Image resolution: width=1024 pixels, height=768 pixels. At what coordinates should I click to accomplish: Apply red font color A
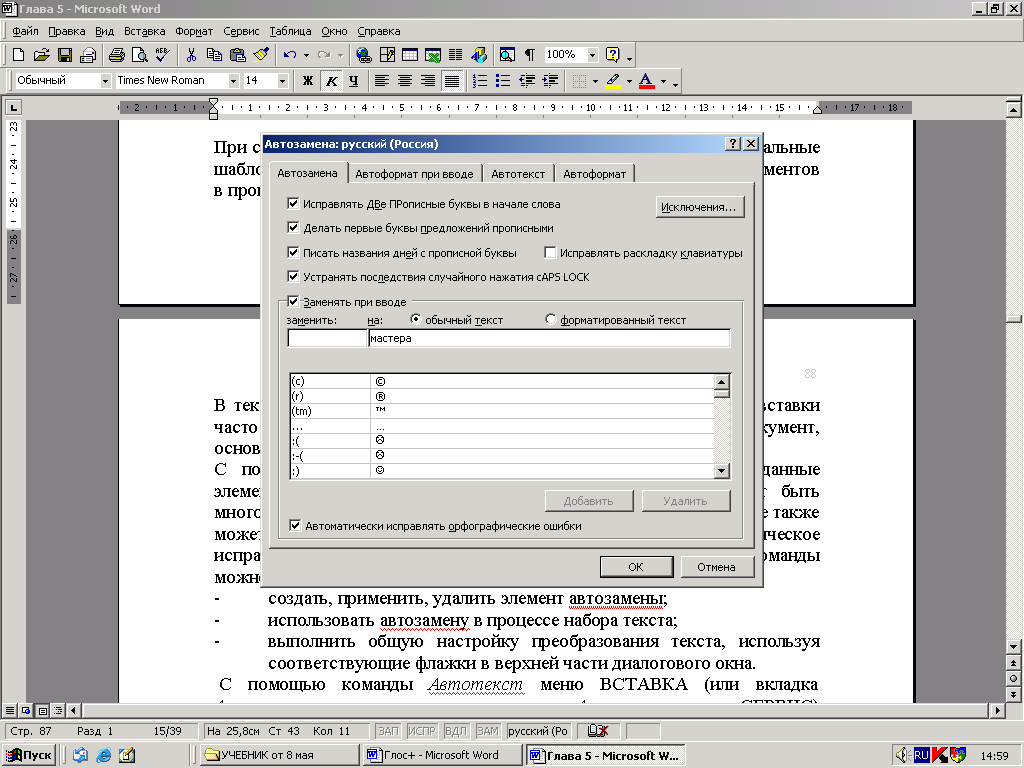647,81
